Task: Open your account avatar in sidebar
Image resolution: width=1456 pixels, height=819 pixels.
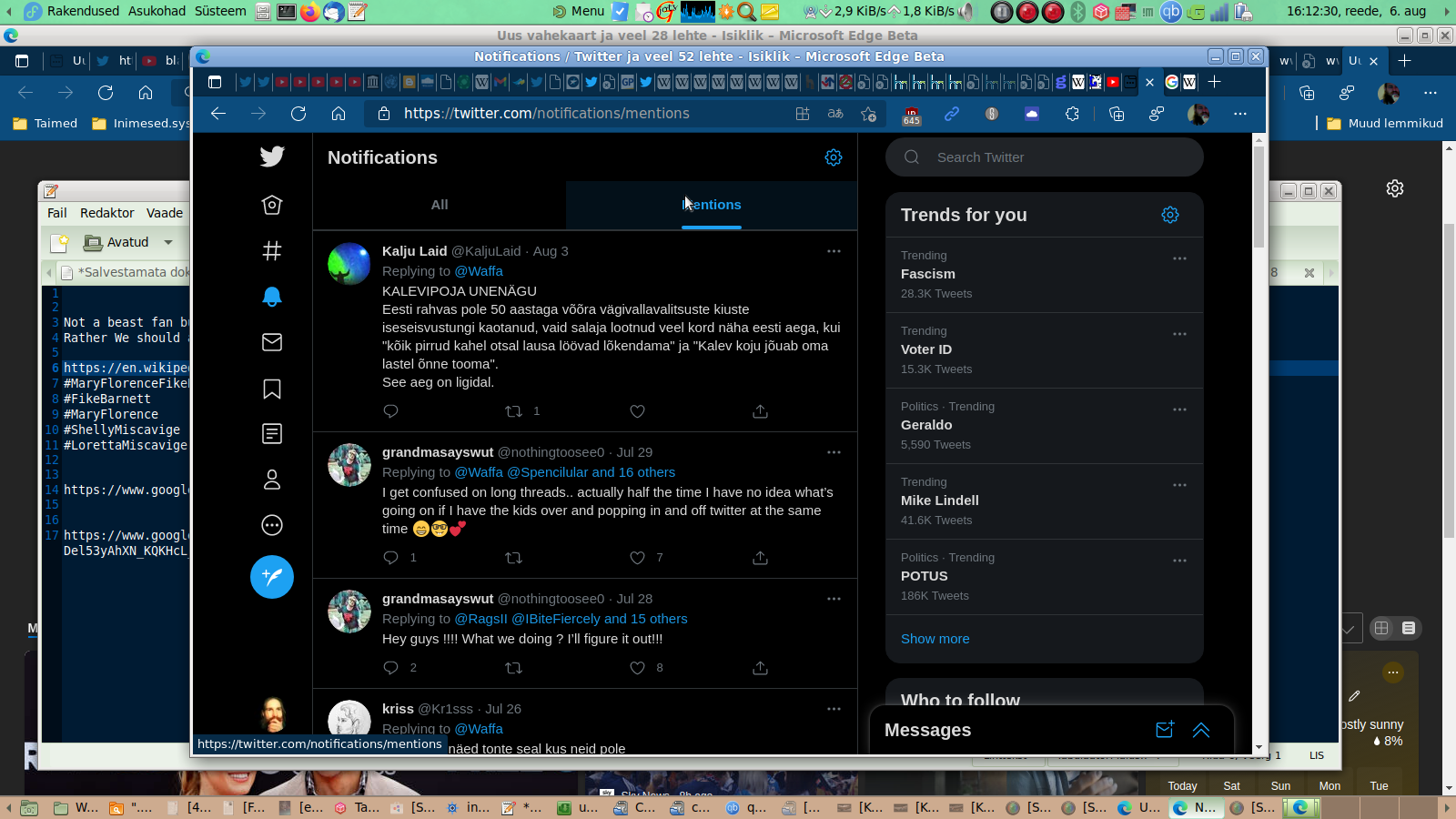Action: click(x=272, y=714)
